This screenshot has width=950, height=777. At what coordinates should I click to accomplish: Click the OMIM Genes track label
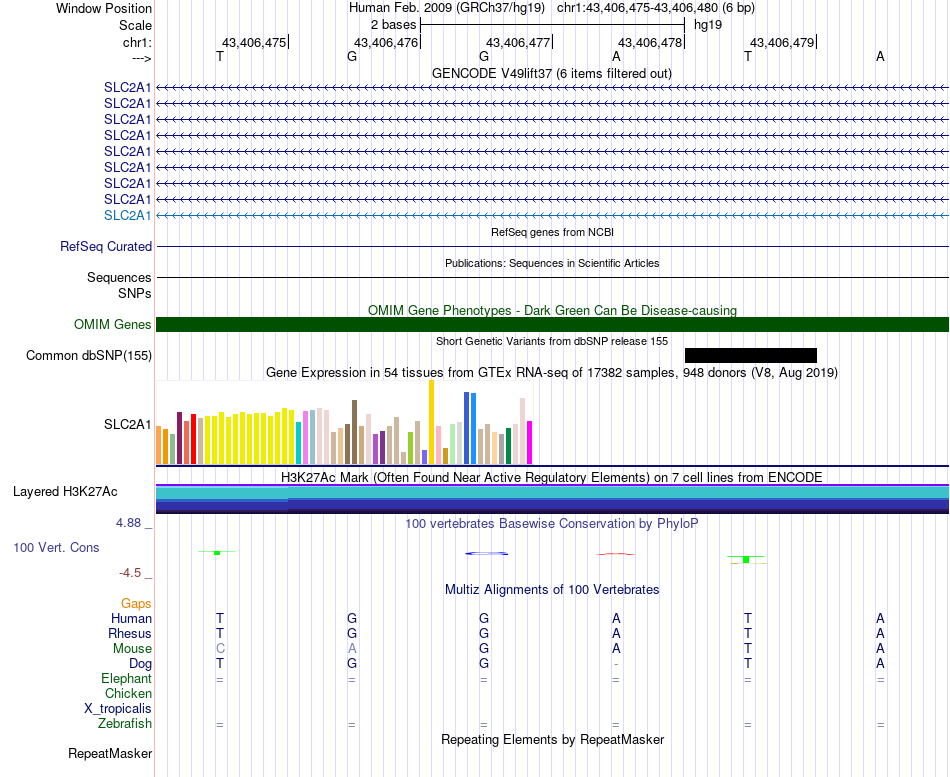click(x=112, y=324)
